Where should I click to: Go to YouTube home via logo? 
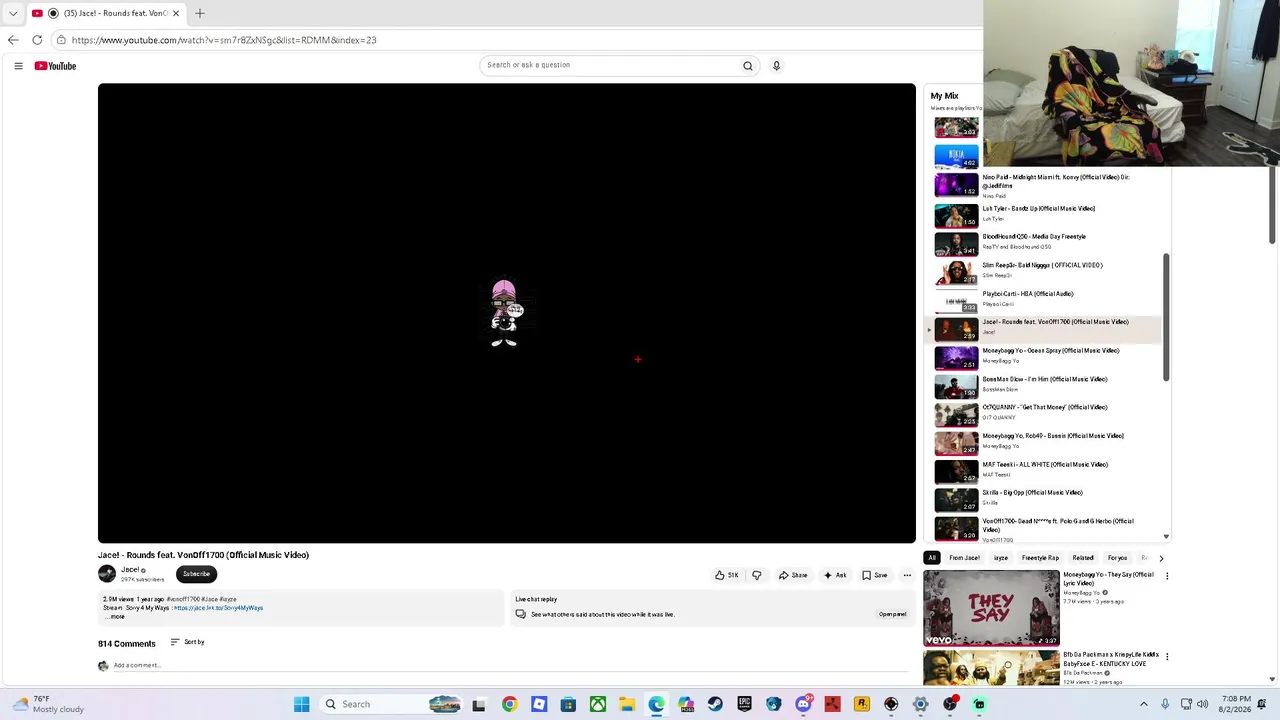pyautogui.click(x=55, y=66)
